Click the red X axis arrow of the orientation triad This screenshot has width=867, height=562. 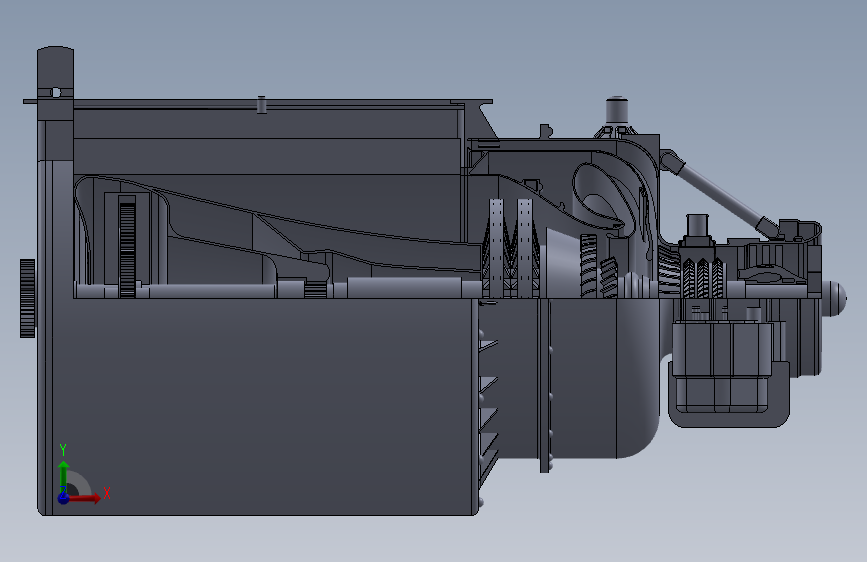point(84,498)
